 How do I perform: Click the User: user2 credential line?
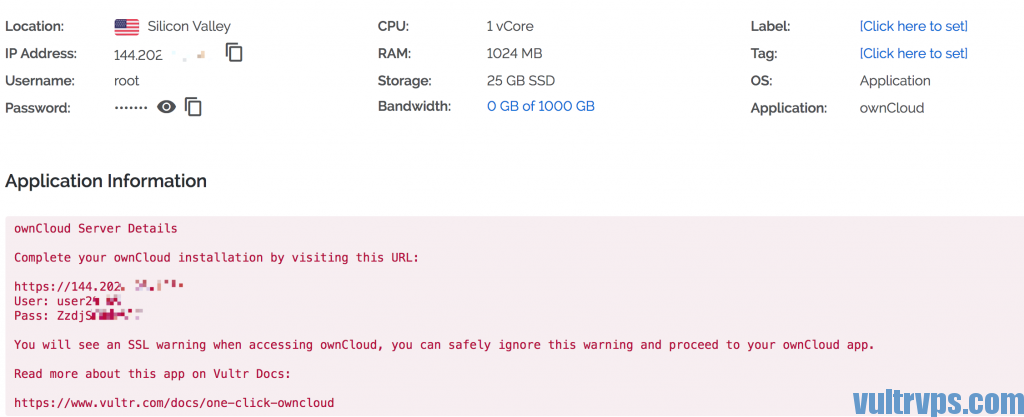click(x=68, y=300)
